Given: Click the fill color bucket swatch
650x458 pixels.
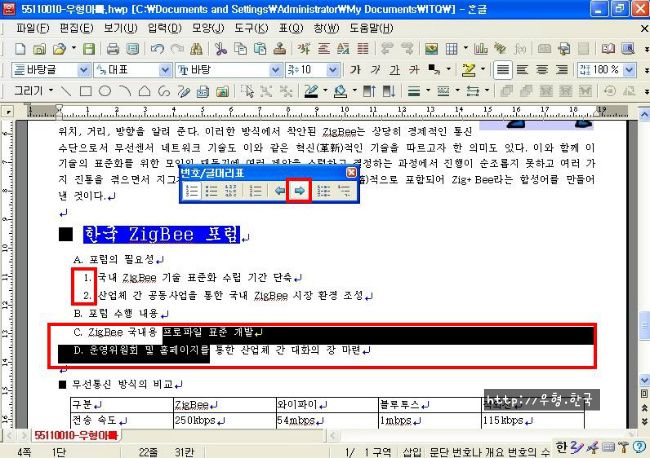Looking at the screenshot, I should coord(340,91).
